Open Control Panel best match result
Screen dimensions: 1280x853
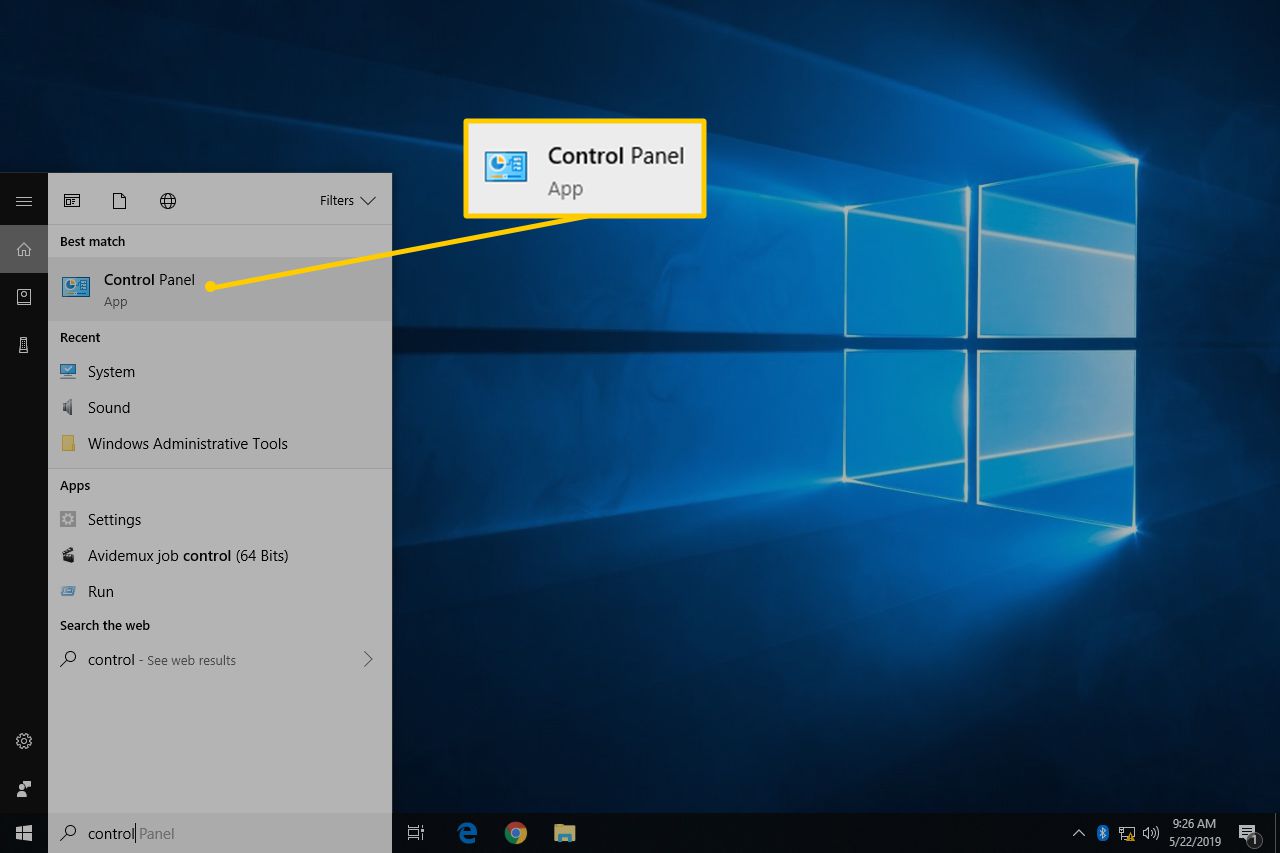(x=220, y=289)
